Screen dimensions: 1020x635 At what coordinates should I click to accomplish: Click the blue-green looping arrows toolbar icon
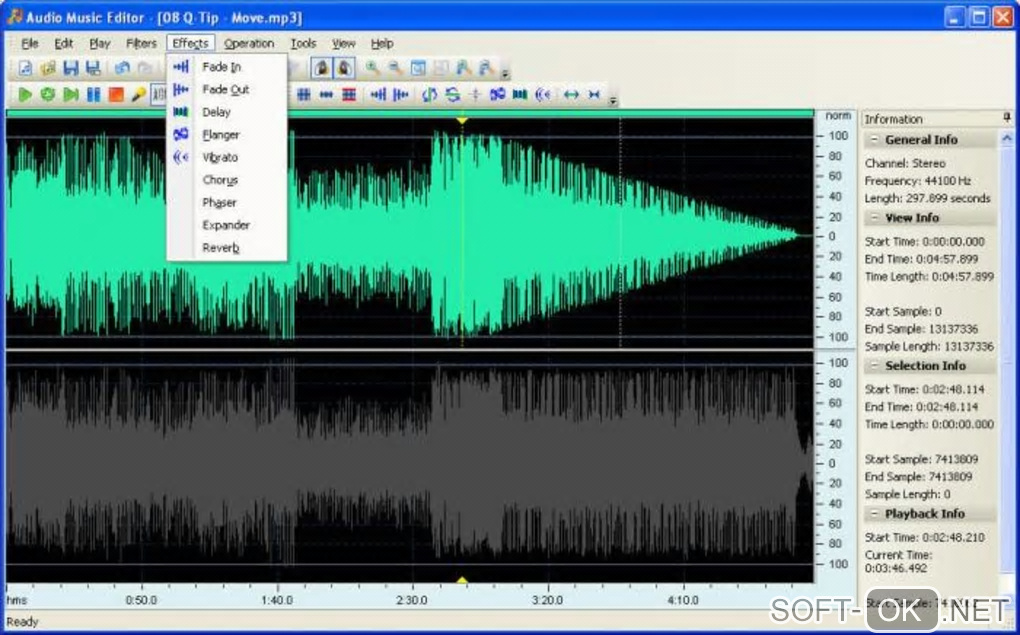point(452,95)
